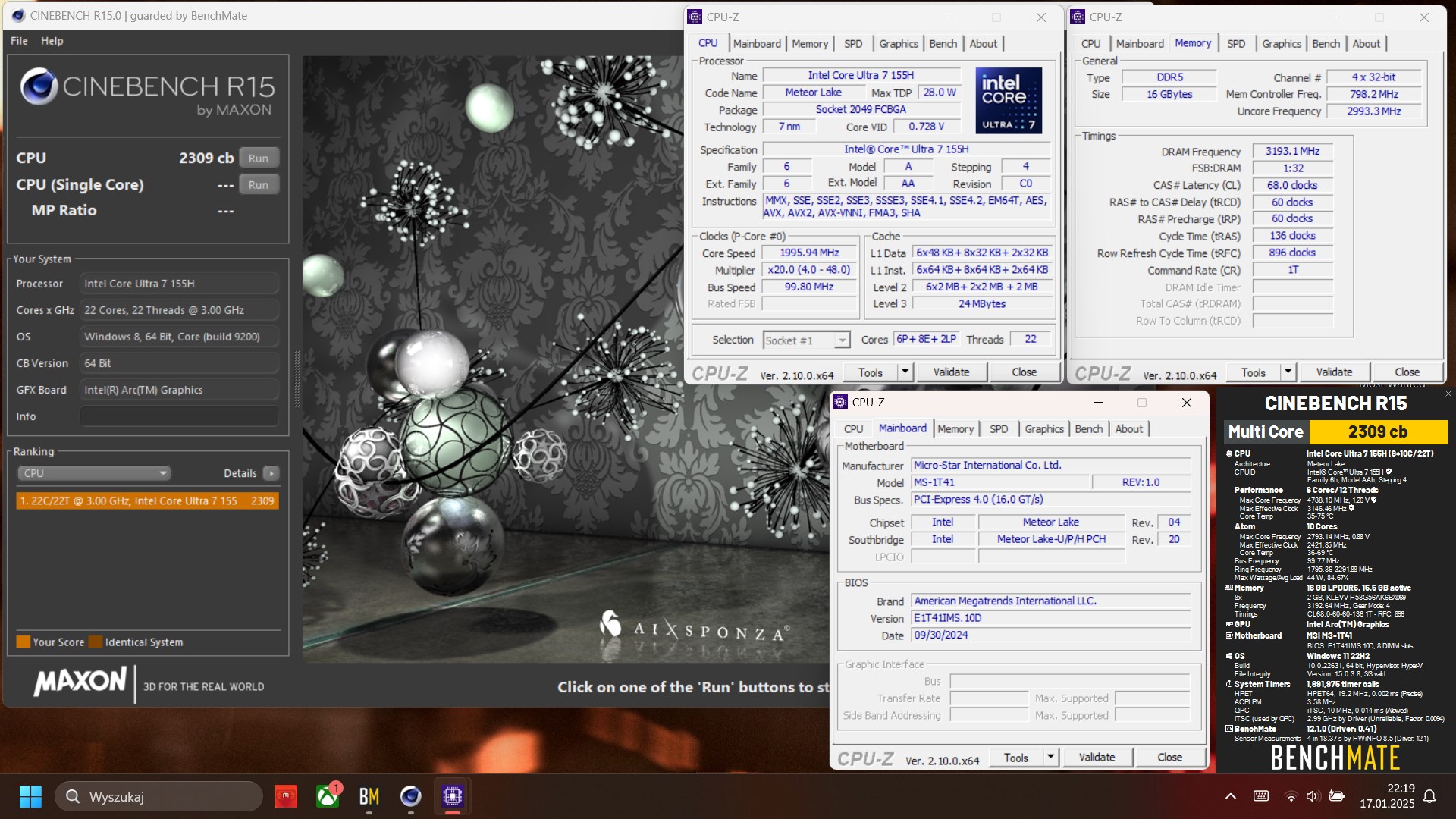Open the Socket #1 selection combo box

pyautogui.click(x=806, y=340)
